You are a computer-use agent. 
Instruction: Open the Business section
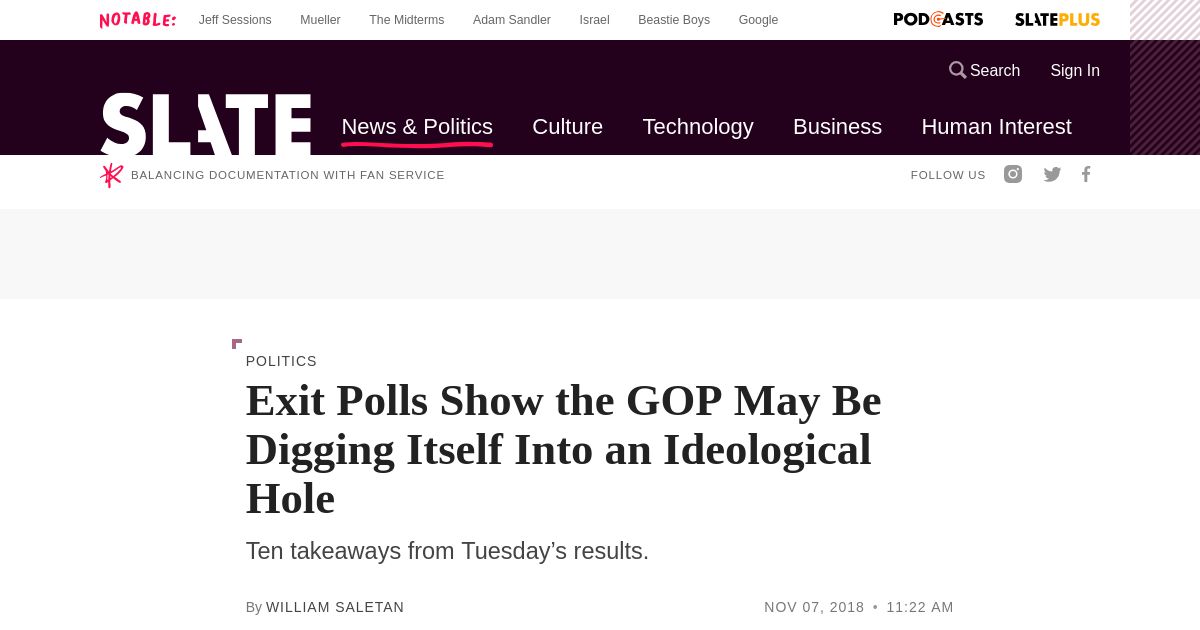click(837, 127)
